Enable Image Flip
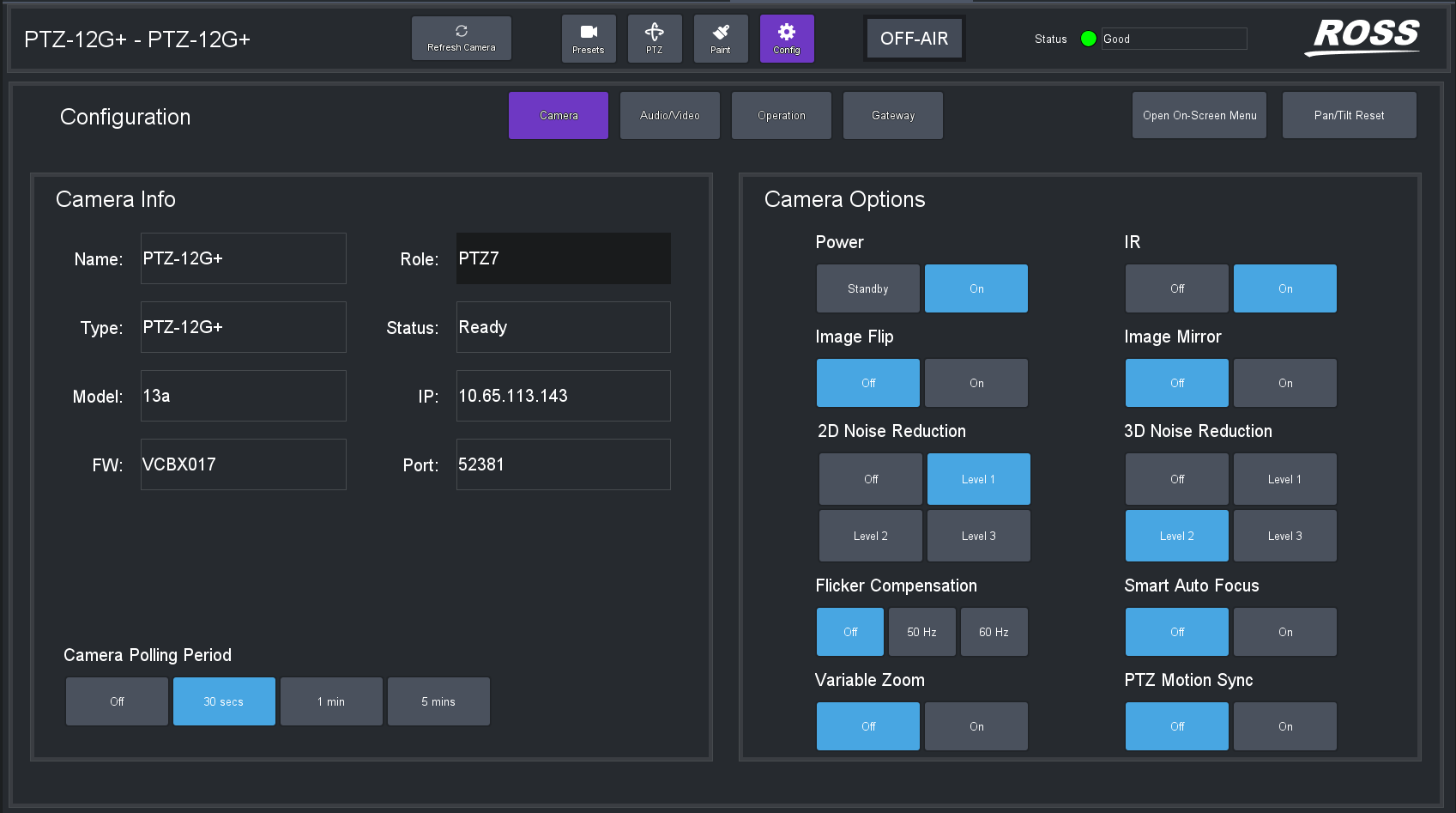Image resolution: width=1456 pixels, height=813 pixels. [976, 383]
